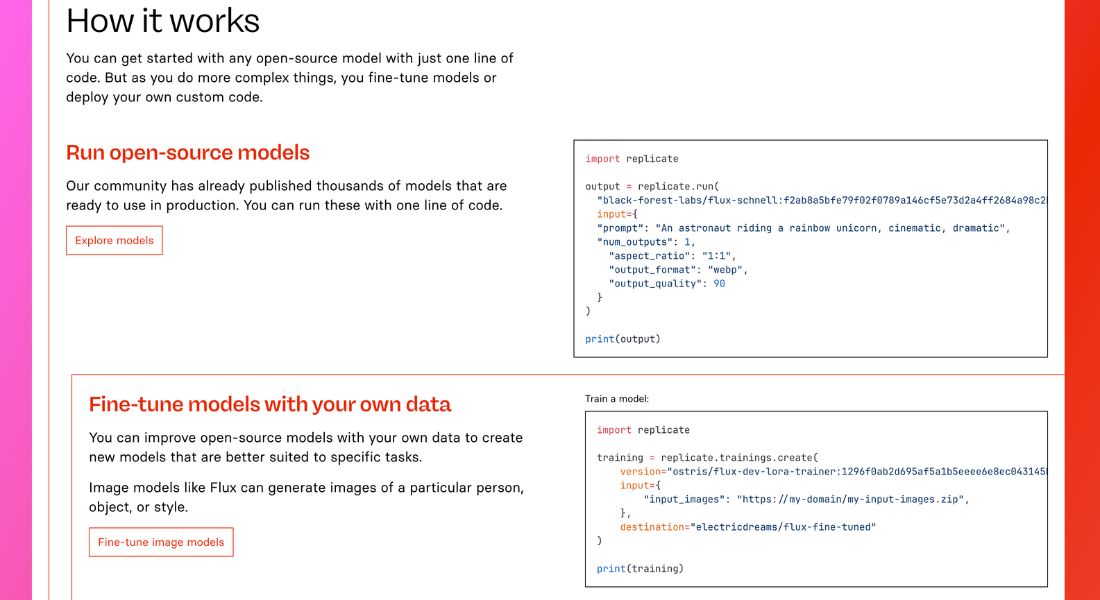The height and width of the screenshot is (600, 1100).
Task: Click the "output_format": "webp" code line
Action: (678, 269)
